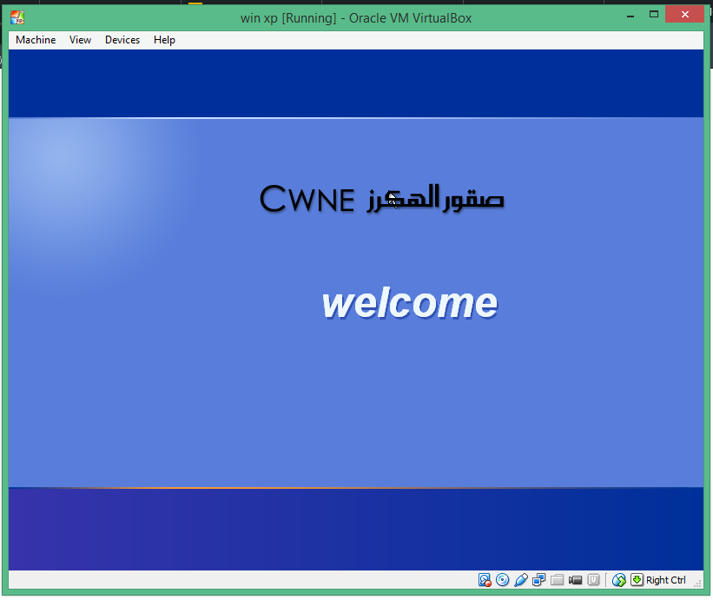Open the View menu
The width and height of the screenshot is (713, 600).
click(x=80, y=40)
